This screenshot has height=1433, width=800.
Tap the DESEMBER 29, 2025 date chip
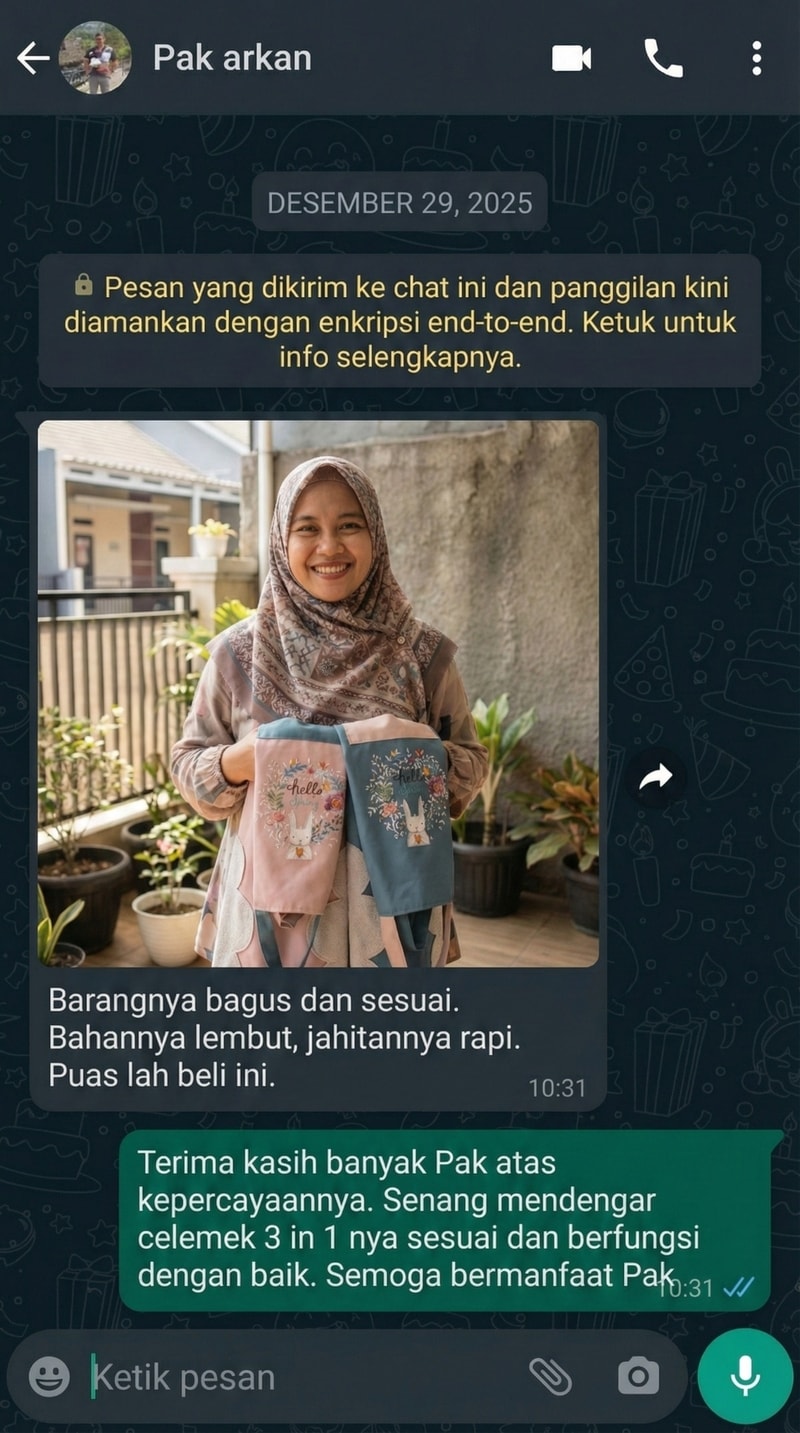(400, 203)
